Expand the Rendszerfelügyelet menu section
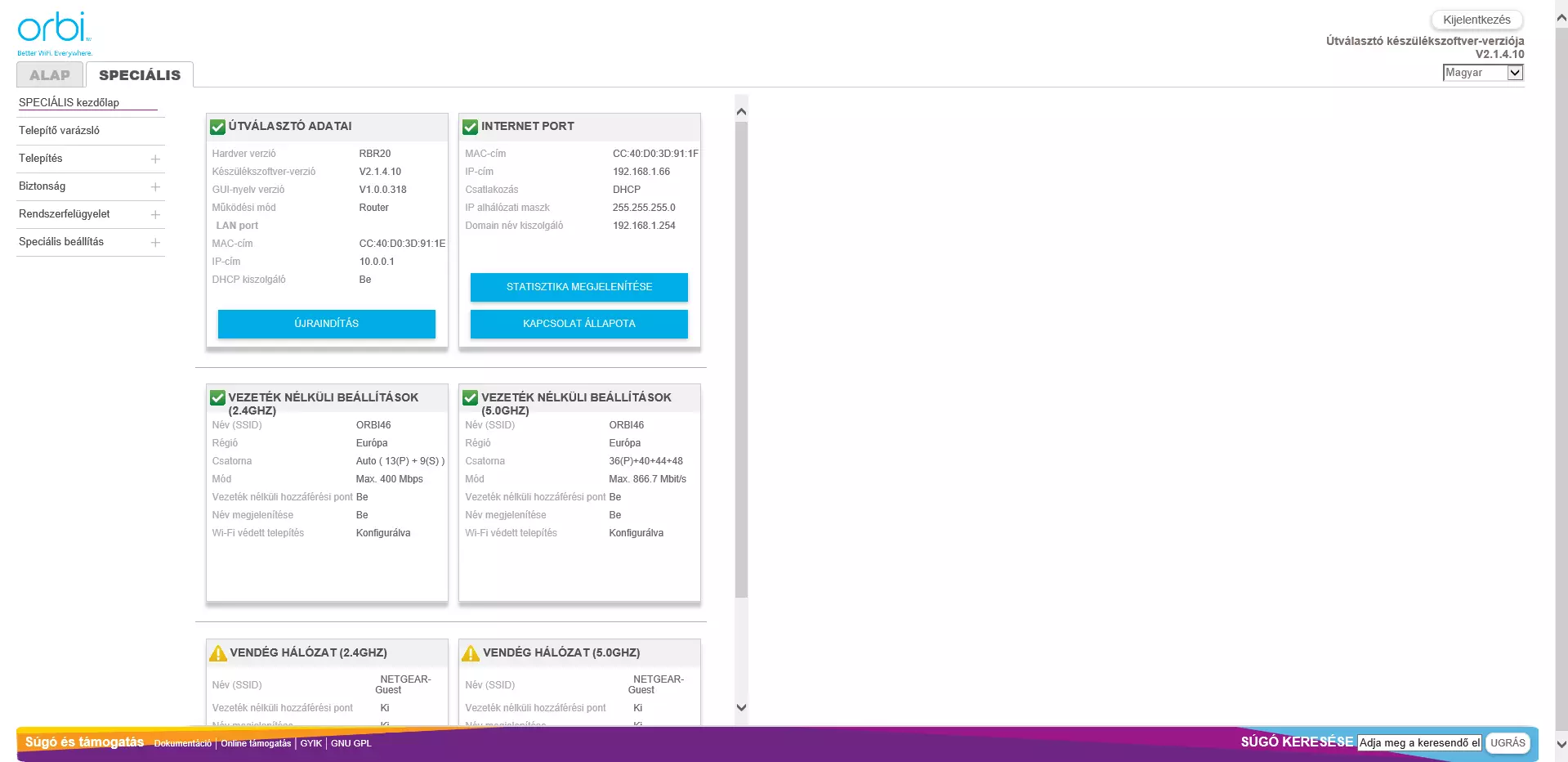1568x762 pixels. point(155,214)
